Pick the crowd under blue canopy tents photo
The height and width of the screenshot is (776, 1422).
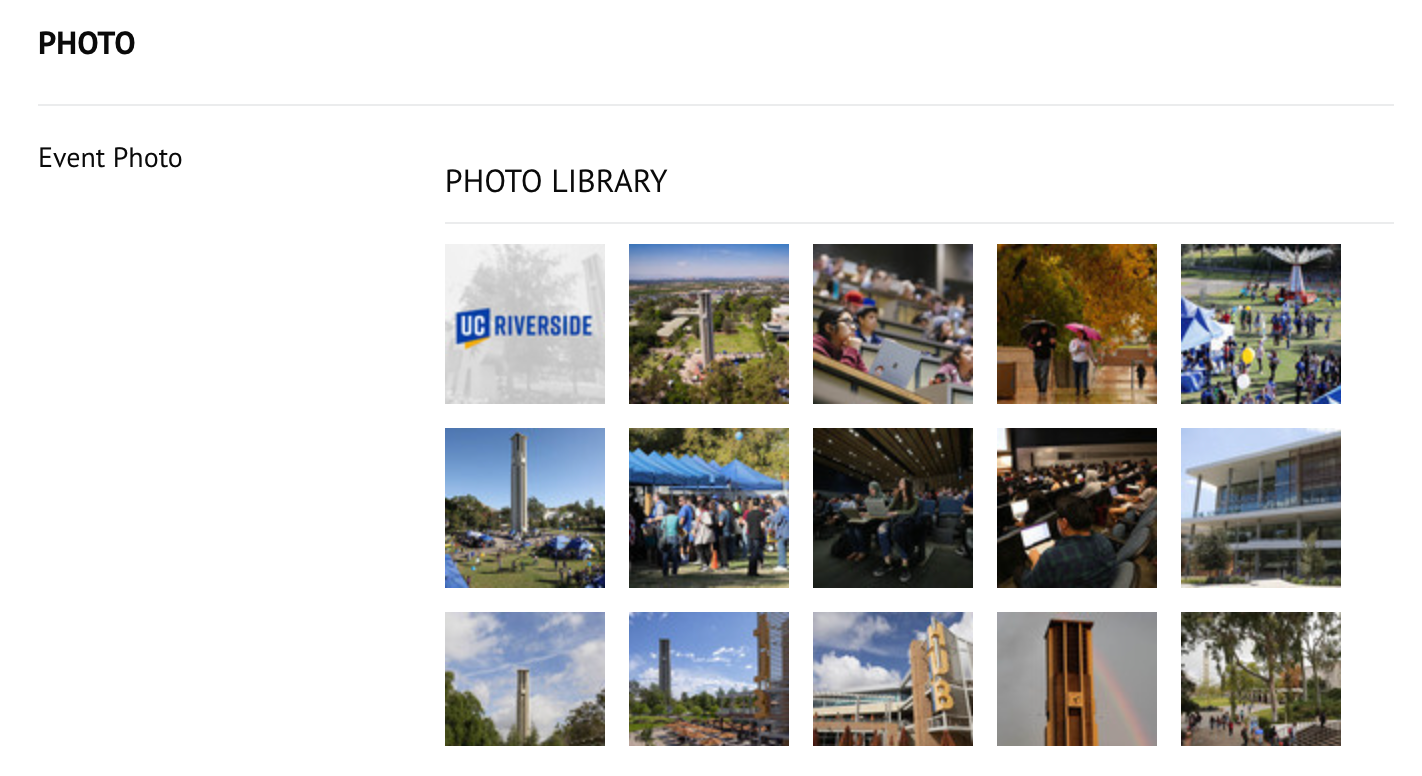(x=709, y=508)
